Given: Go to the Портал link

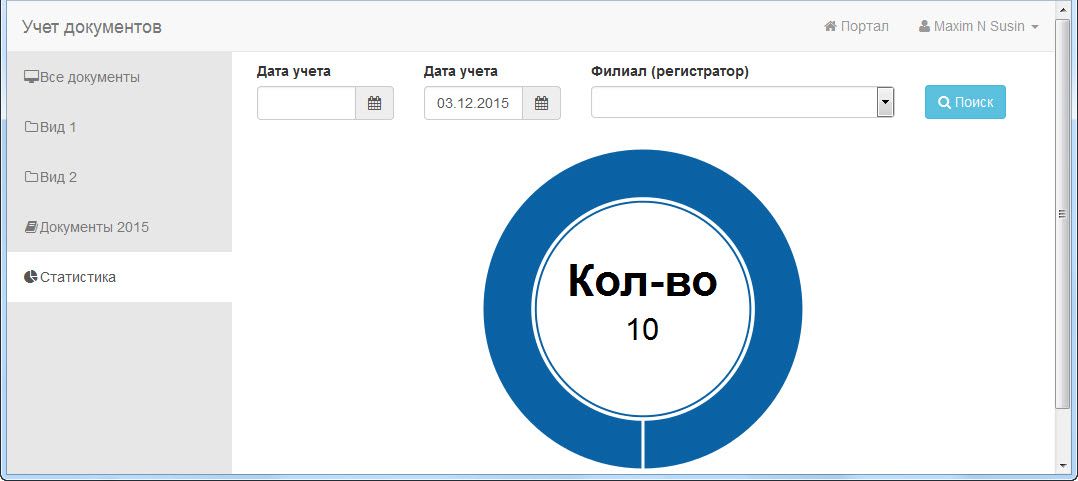Looking at the screenshot, I should [x=864, y=26].
